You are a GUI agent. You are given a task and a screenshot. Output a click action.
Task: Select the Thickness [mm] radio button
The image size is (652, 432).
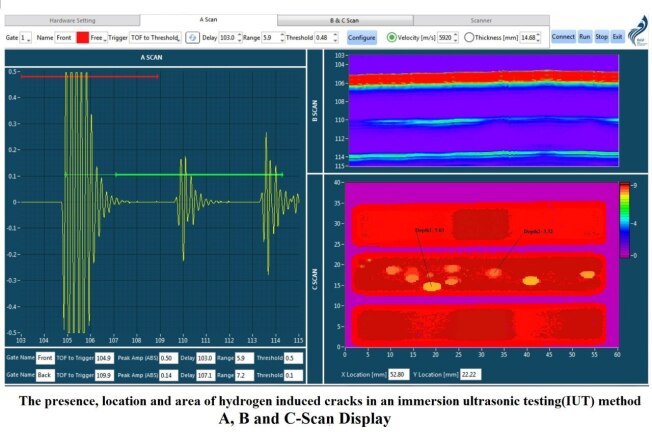tap(469, 37)
